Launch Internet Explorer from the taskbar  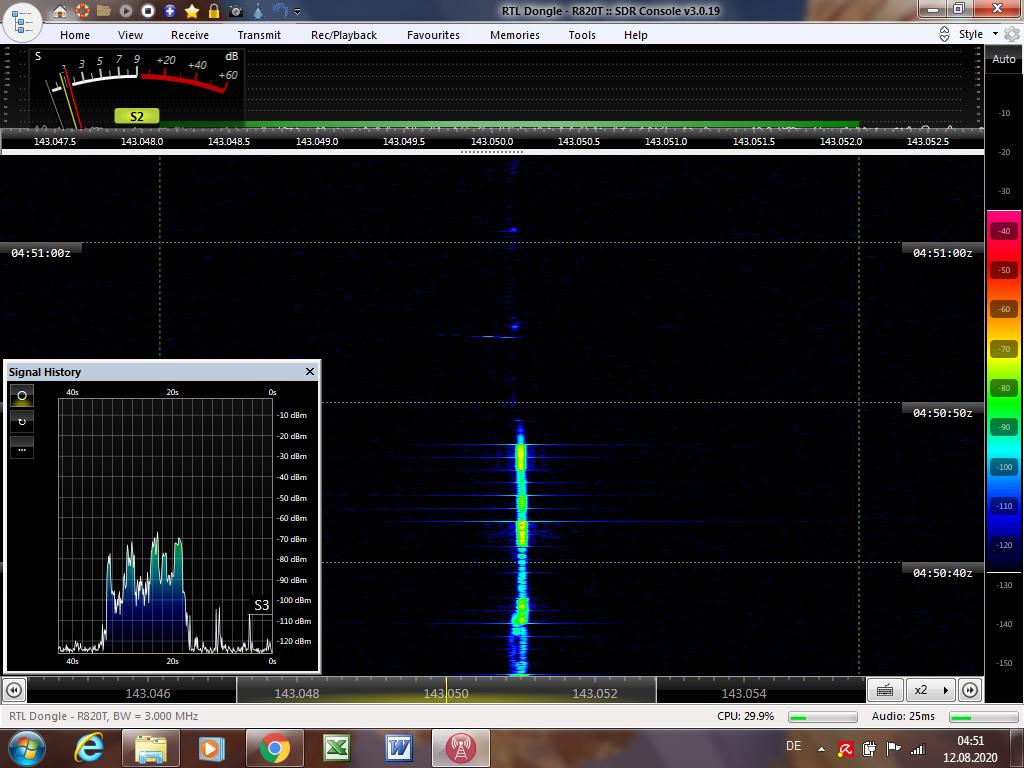90,748
